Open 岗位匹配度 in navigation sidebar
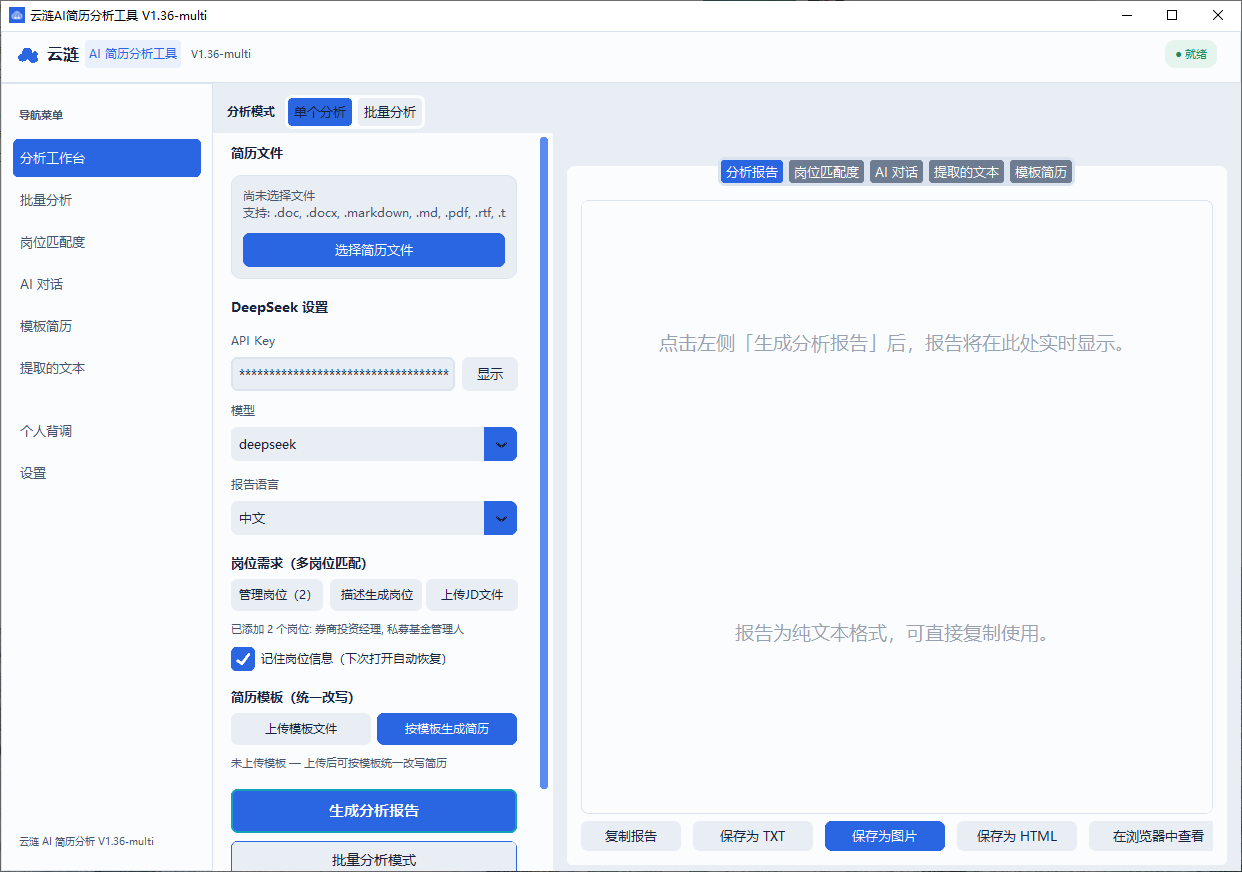 [x=107, y=242]
